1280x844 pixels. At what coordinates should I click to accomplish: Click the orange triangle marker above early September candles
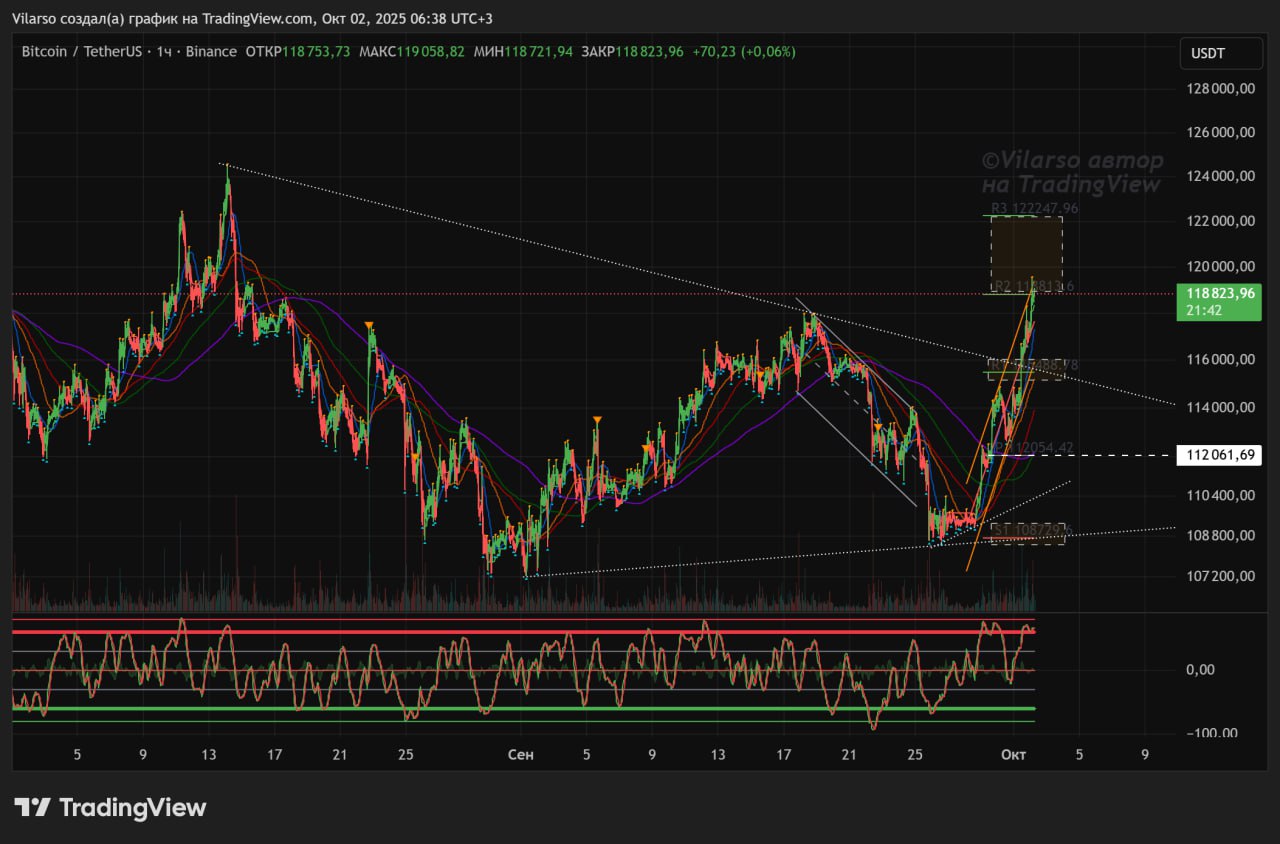597,420
